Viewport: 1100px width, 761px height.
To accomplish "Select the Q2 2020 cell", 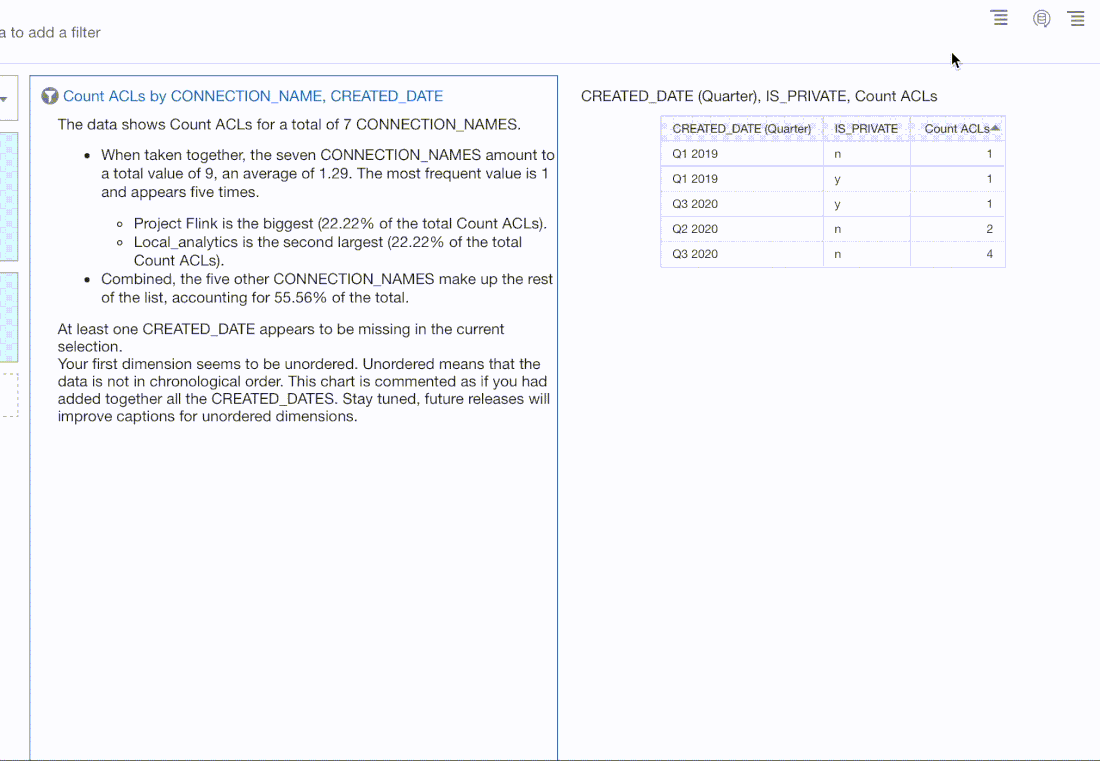I will point(742,229).
